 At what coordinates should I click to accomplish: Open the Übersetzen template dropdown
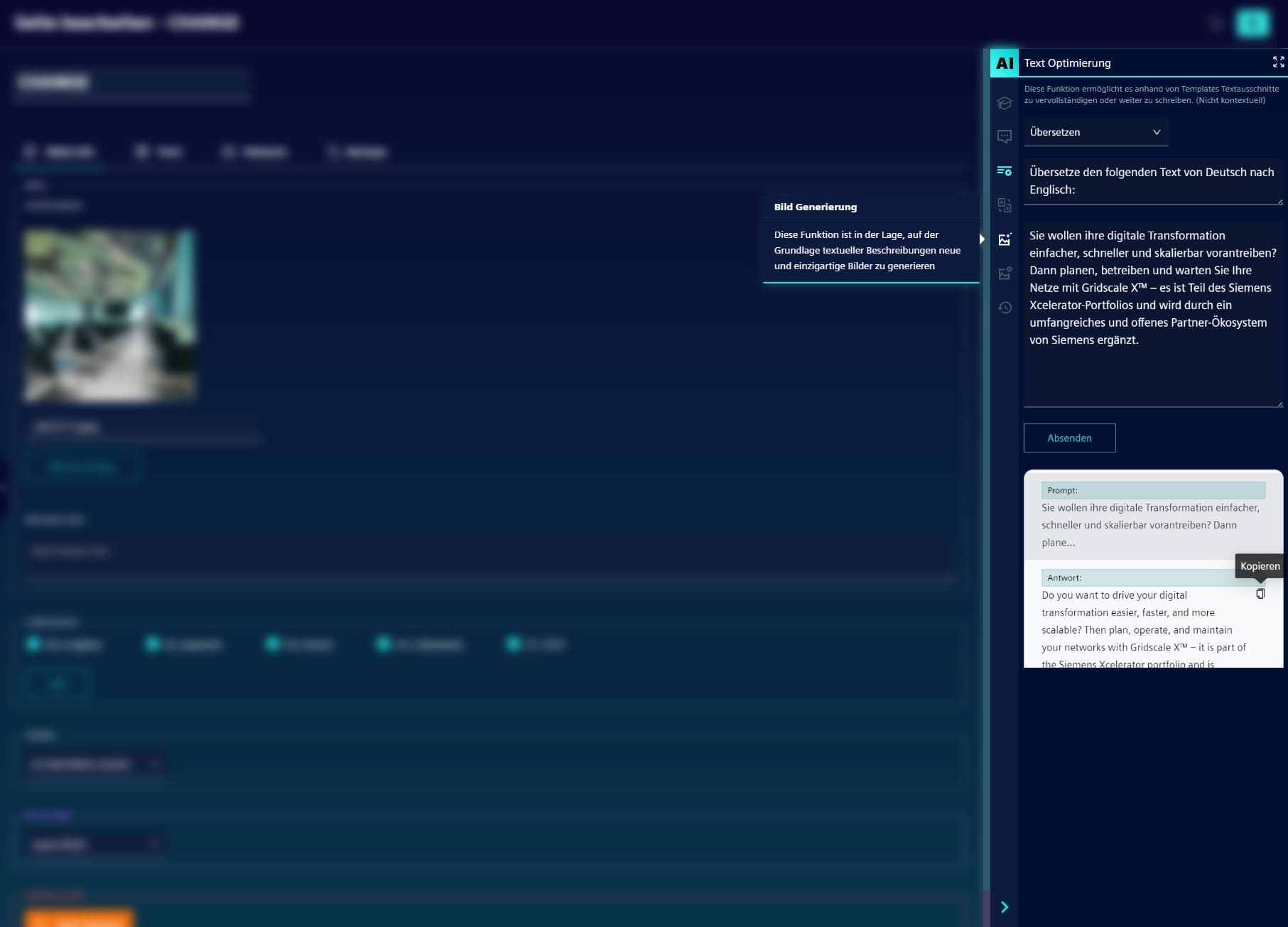pos(1095,132)
